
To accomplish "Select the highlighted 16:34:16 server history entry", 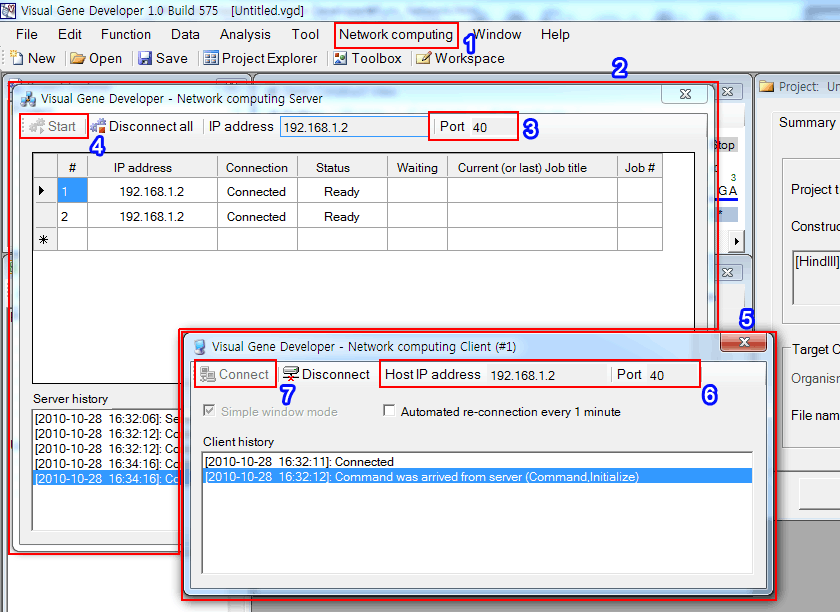I will (x=107, y=479).
